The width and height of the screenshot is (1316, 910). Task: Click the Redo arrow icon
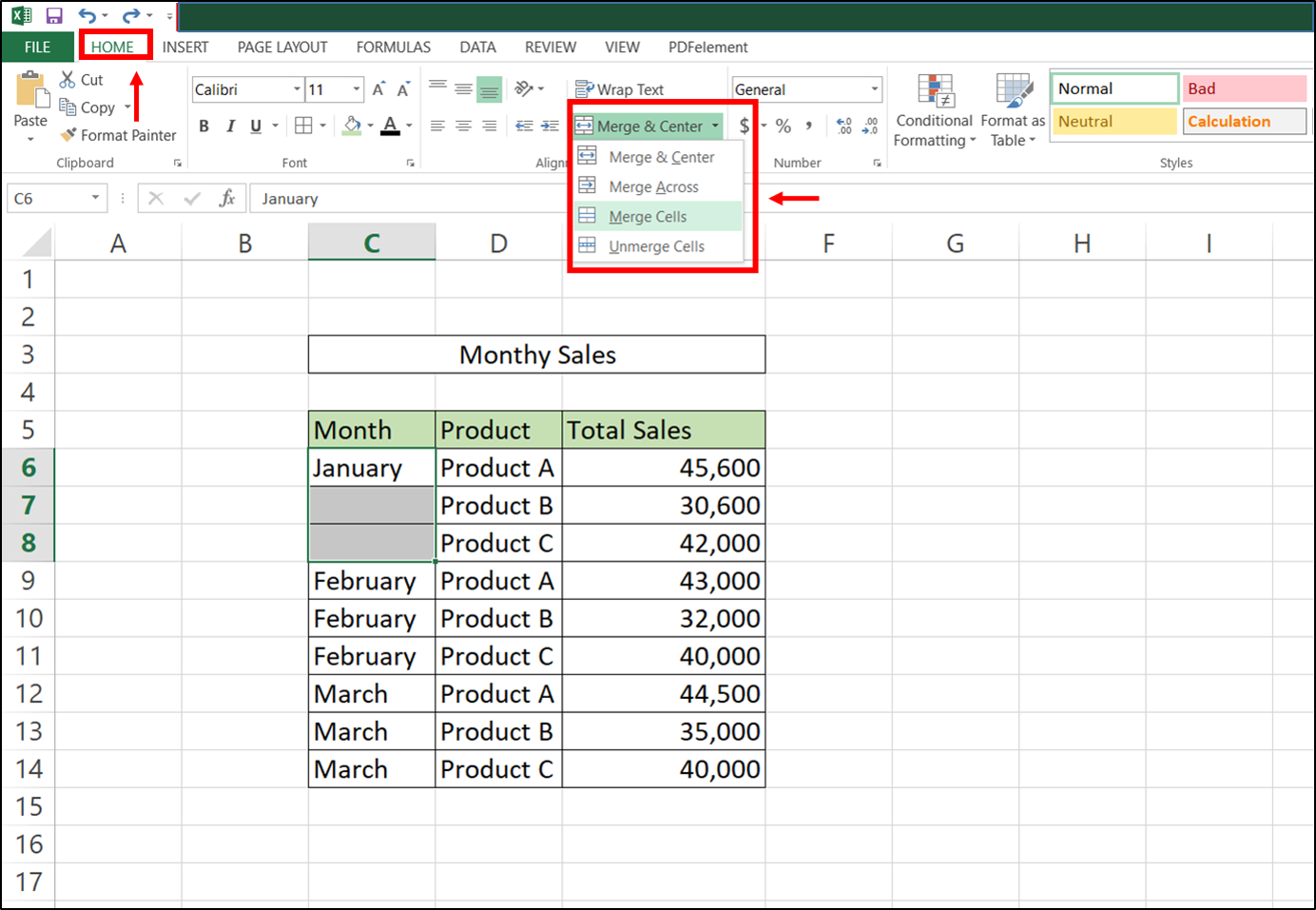pyautogui.click(x=131, y=15)
